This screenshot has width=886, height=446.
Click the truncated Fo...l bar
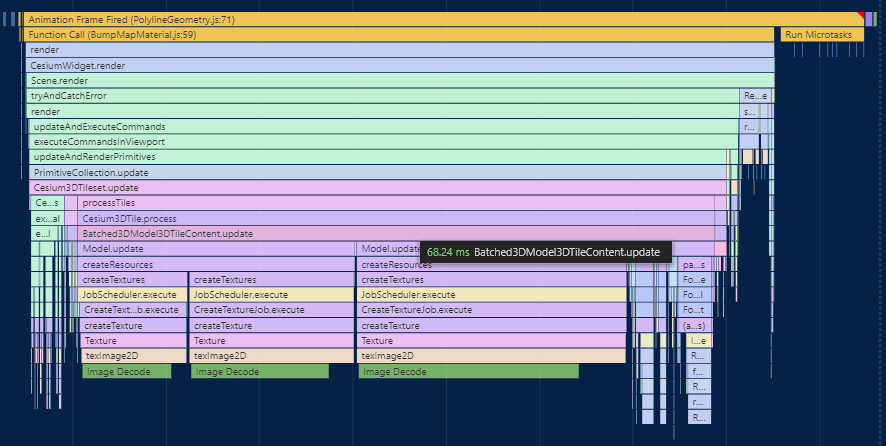pos(694,295)
